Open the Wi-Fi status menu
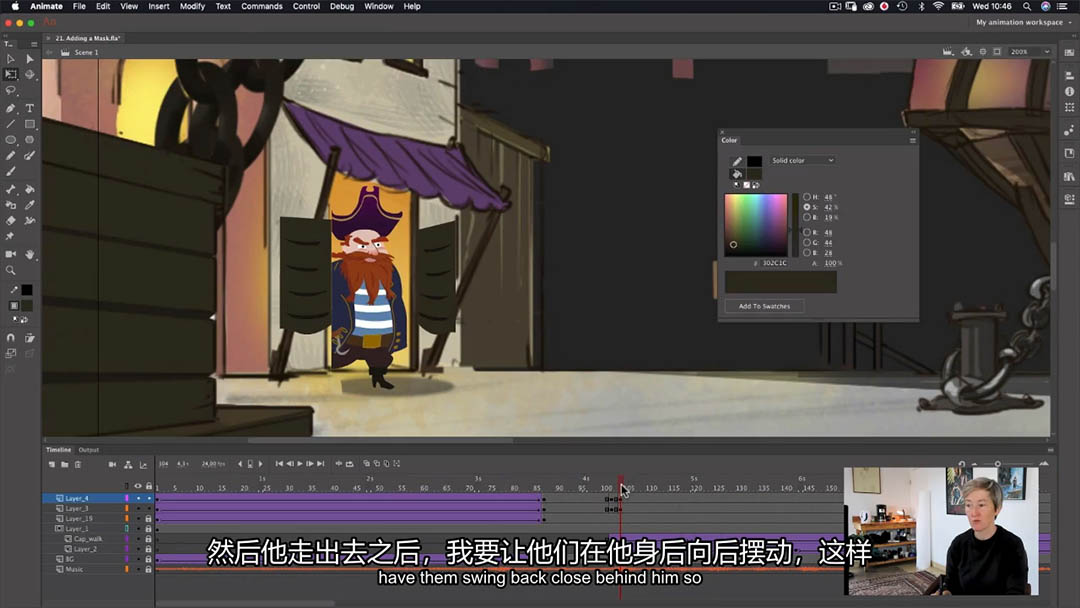 pos(938,6)
